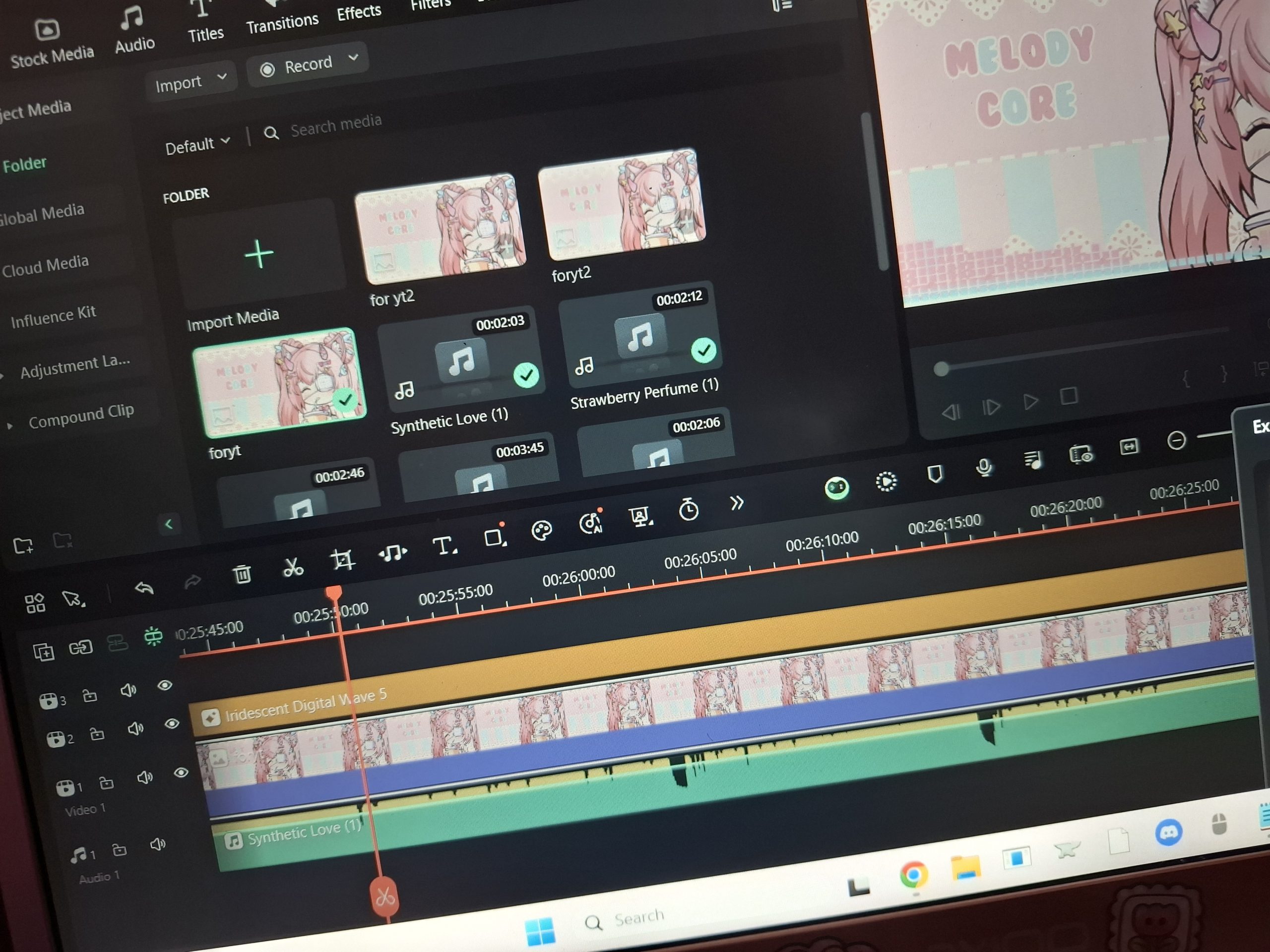Viewport: 1270px width, 952px height.
Task: Expand the Compound Clip sidebar item
Action: pyautogui.click(x=9, y=425)
